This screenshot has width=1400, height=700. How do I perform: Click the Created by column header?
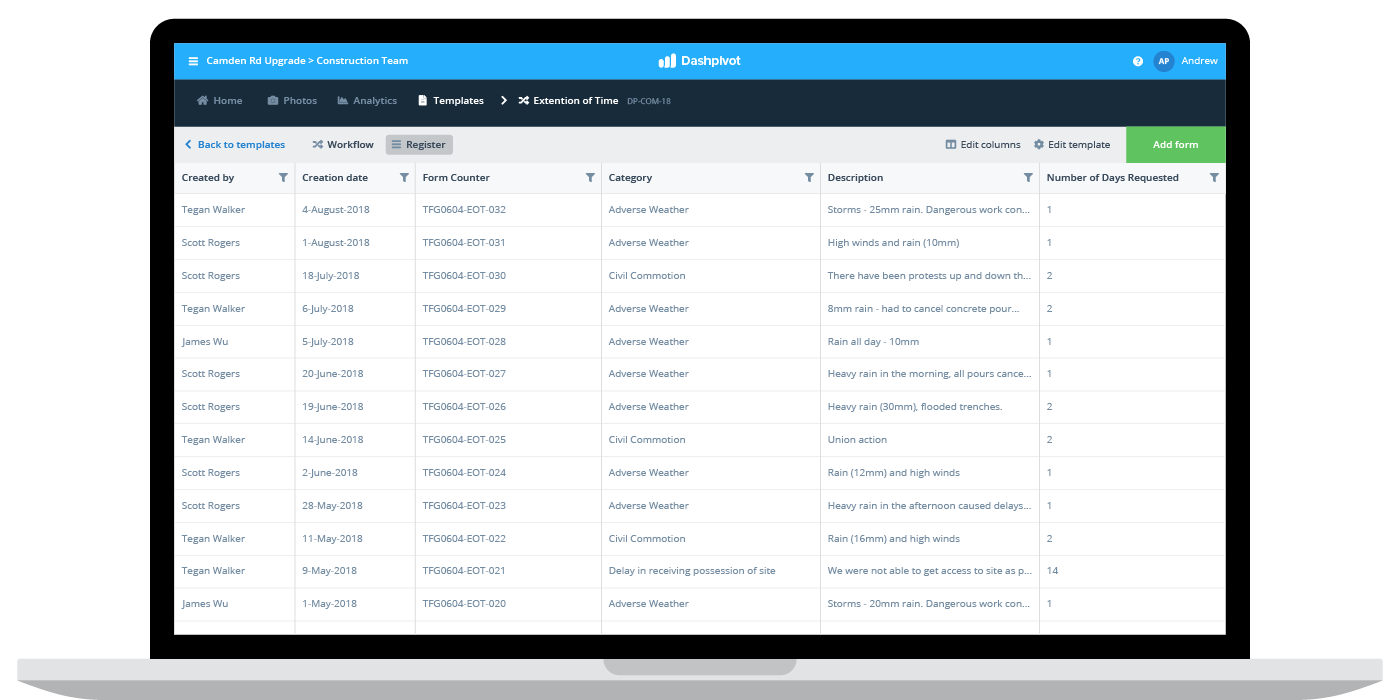pyautogui.click(x=208, y=178)
